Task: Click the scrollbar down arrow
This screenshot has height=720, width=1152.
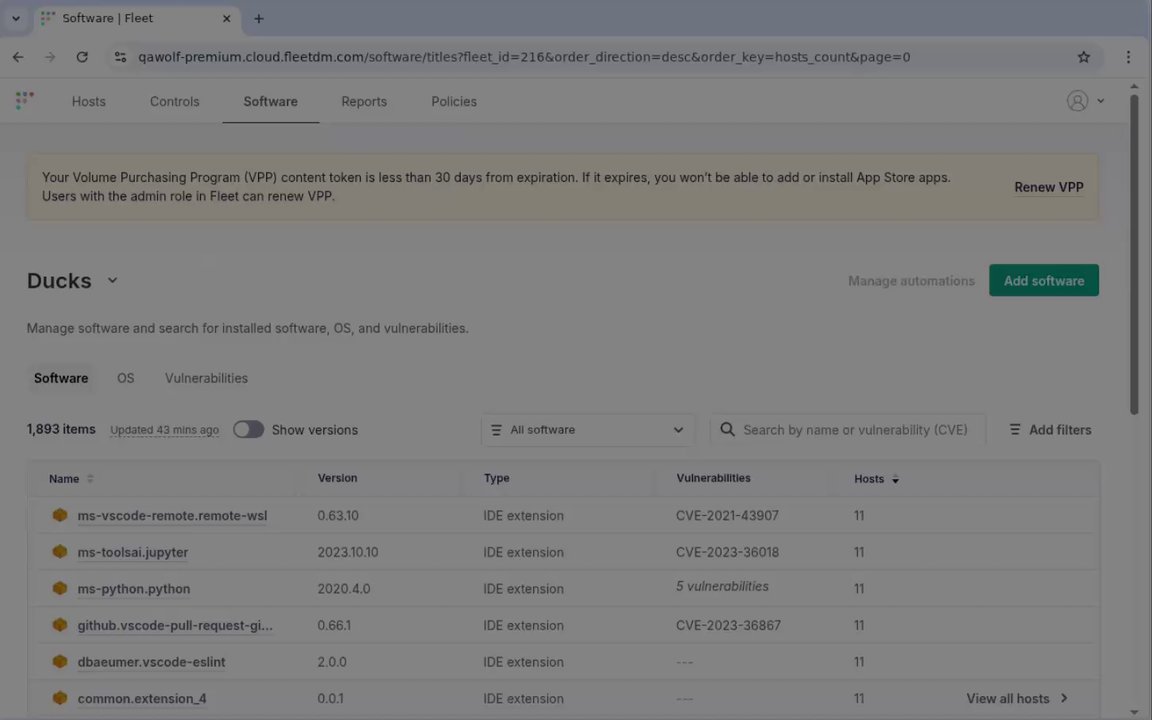Action: tap(1134, 712)
